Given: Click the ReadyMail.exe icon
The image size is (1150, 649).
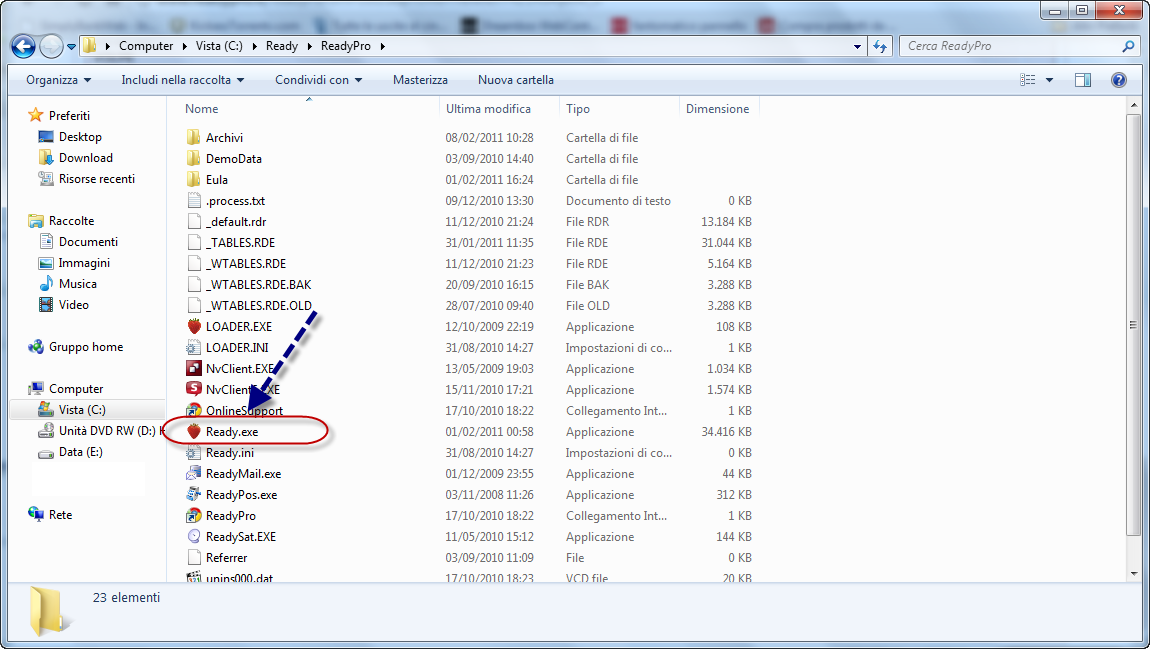Looking at the screenshot, I should tap(194, 474).
